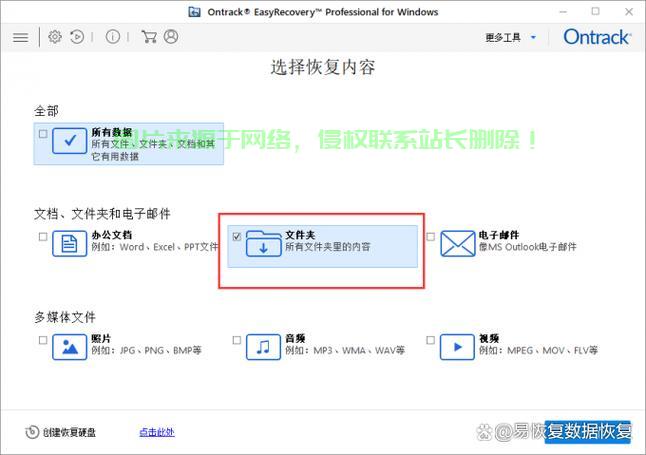Click 例如: MPEG、MOV、FLV等 description
This screenshot has width=646, height=455.
pyautogui.click(x=538, y=350)
